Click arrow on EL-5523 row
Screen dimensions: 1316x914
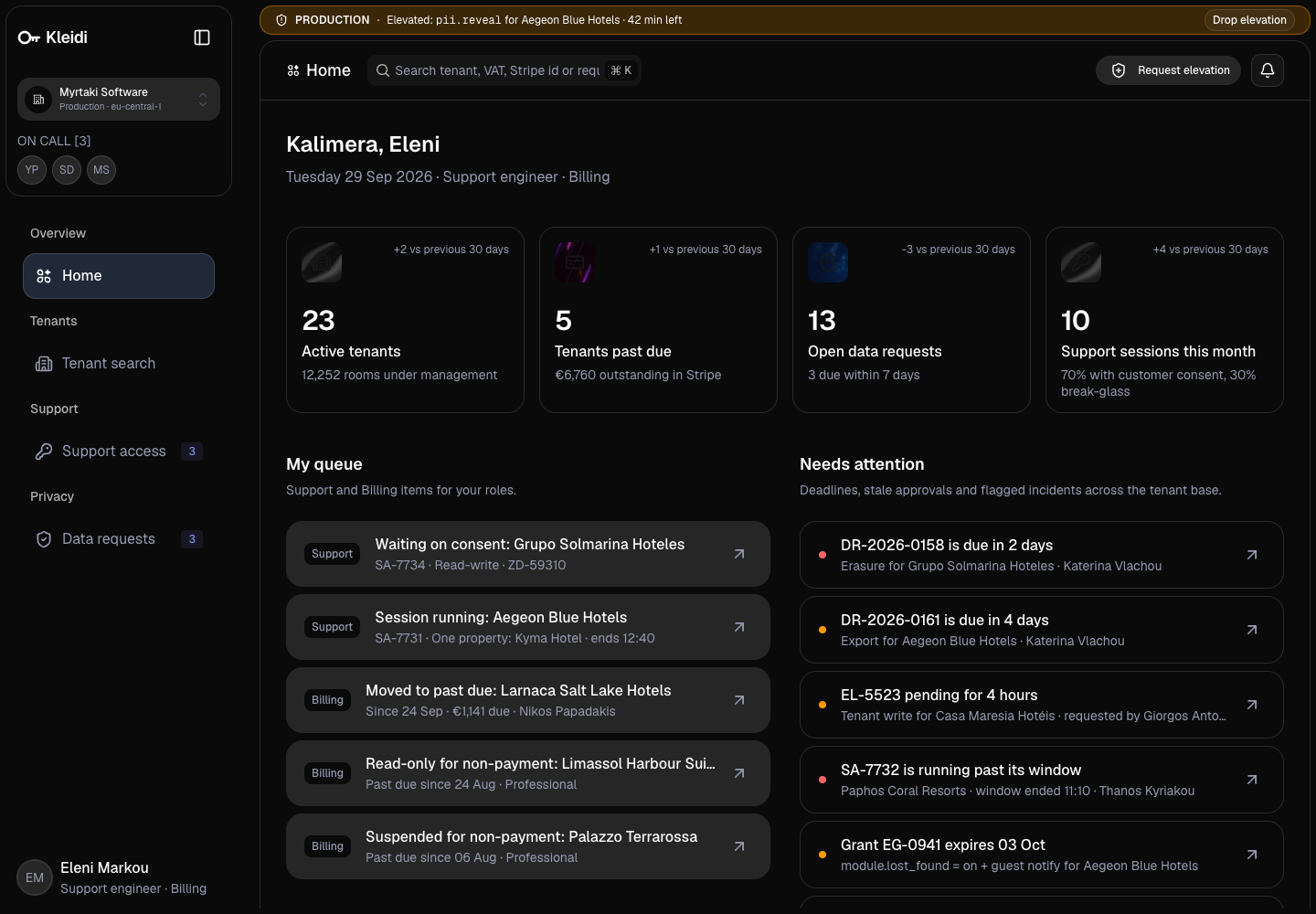1252,705
